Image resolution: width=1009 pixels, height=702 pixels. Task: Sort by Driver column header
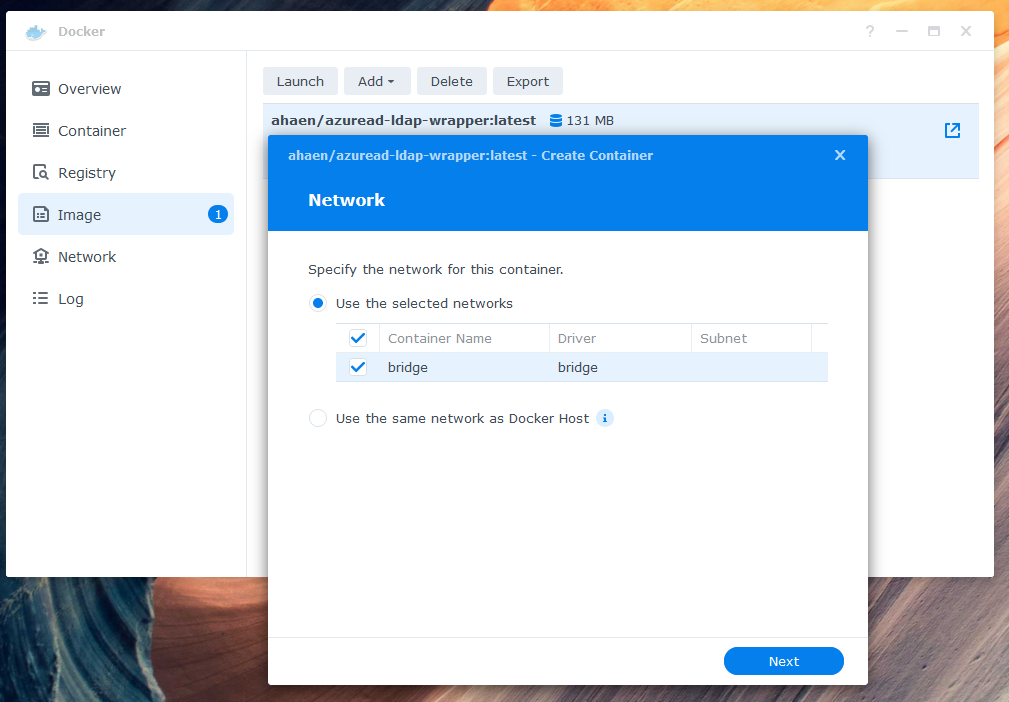click(x=620, y=338)
